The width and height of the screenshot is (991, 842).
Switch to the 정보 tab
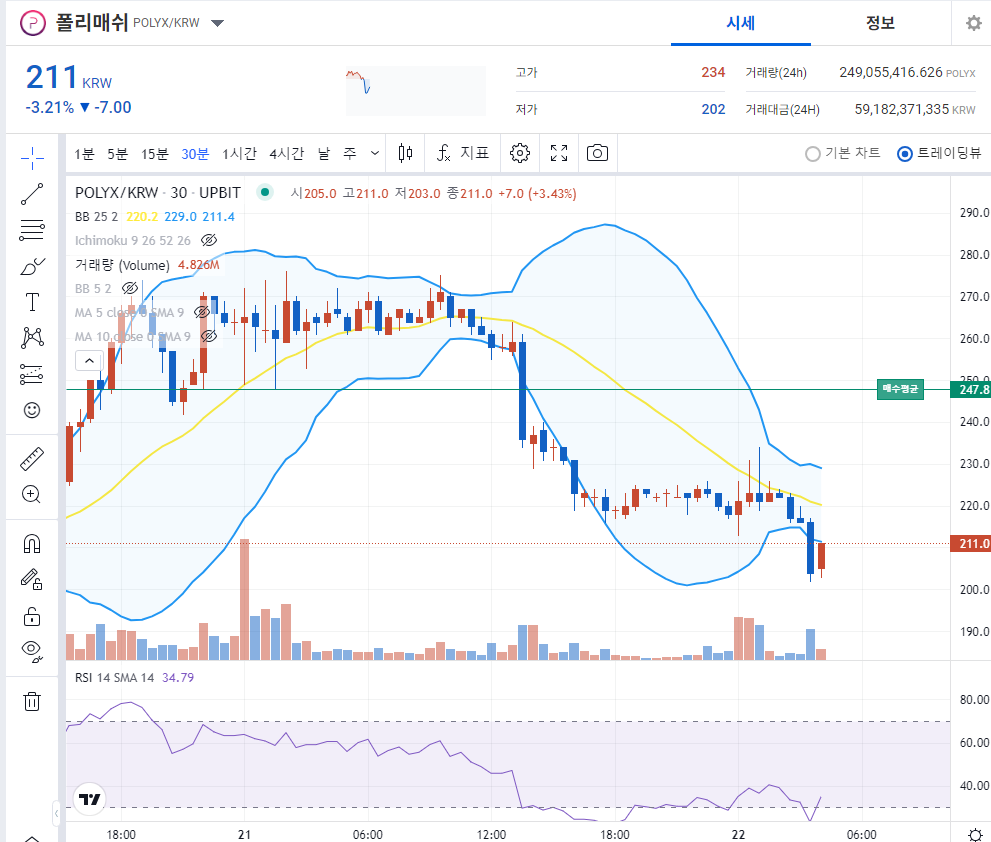click(x=880, y=23)
